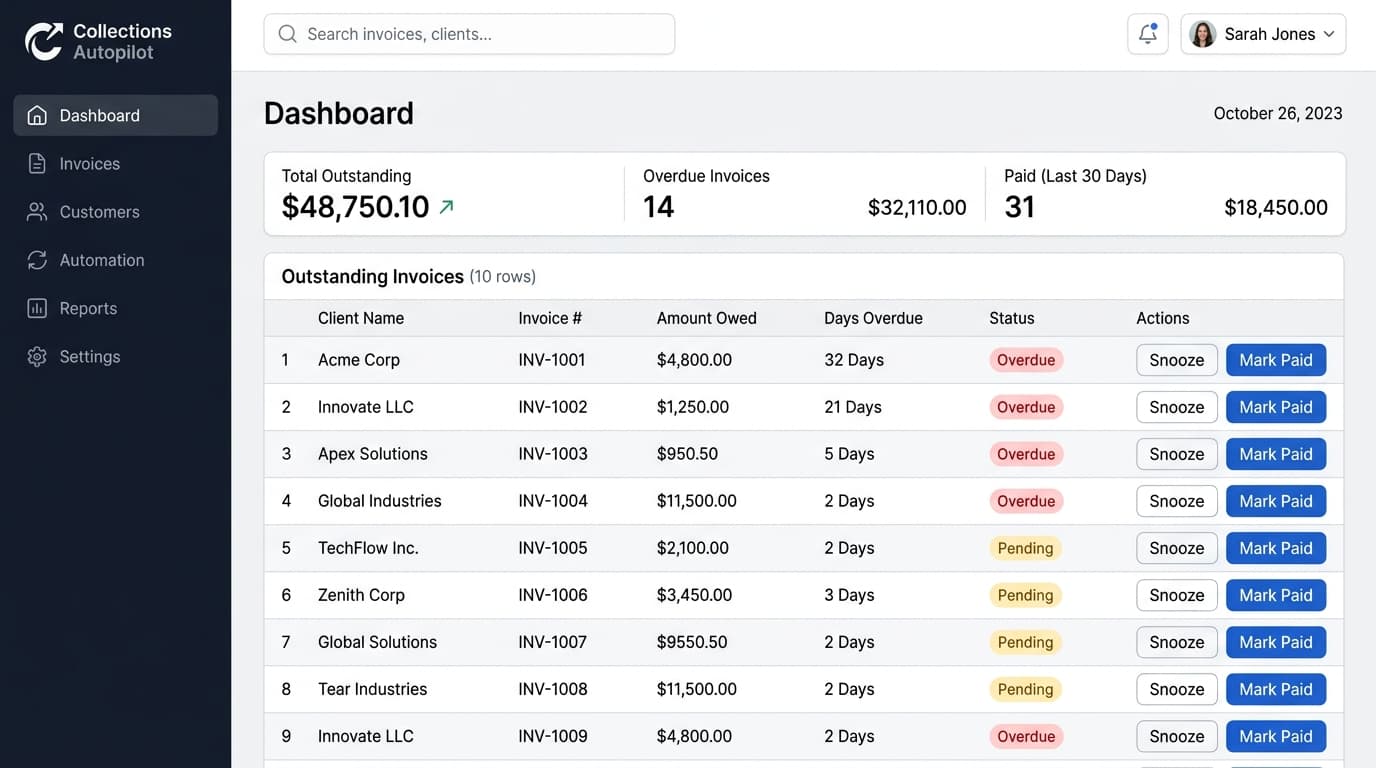This screenshot has height=768, width=1376.
Task: Click the $32,110.00 overdue amount
Action: [x=917, y=208]
